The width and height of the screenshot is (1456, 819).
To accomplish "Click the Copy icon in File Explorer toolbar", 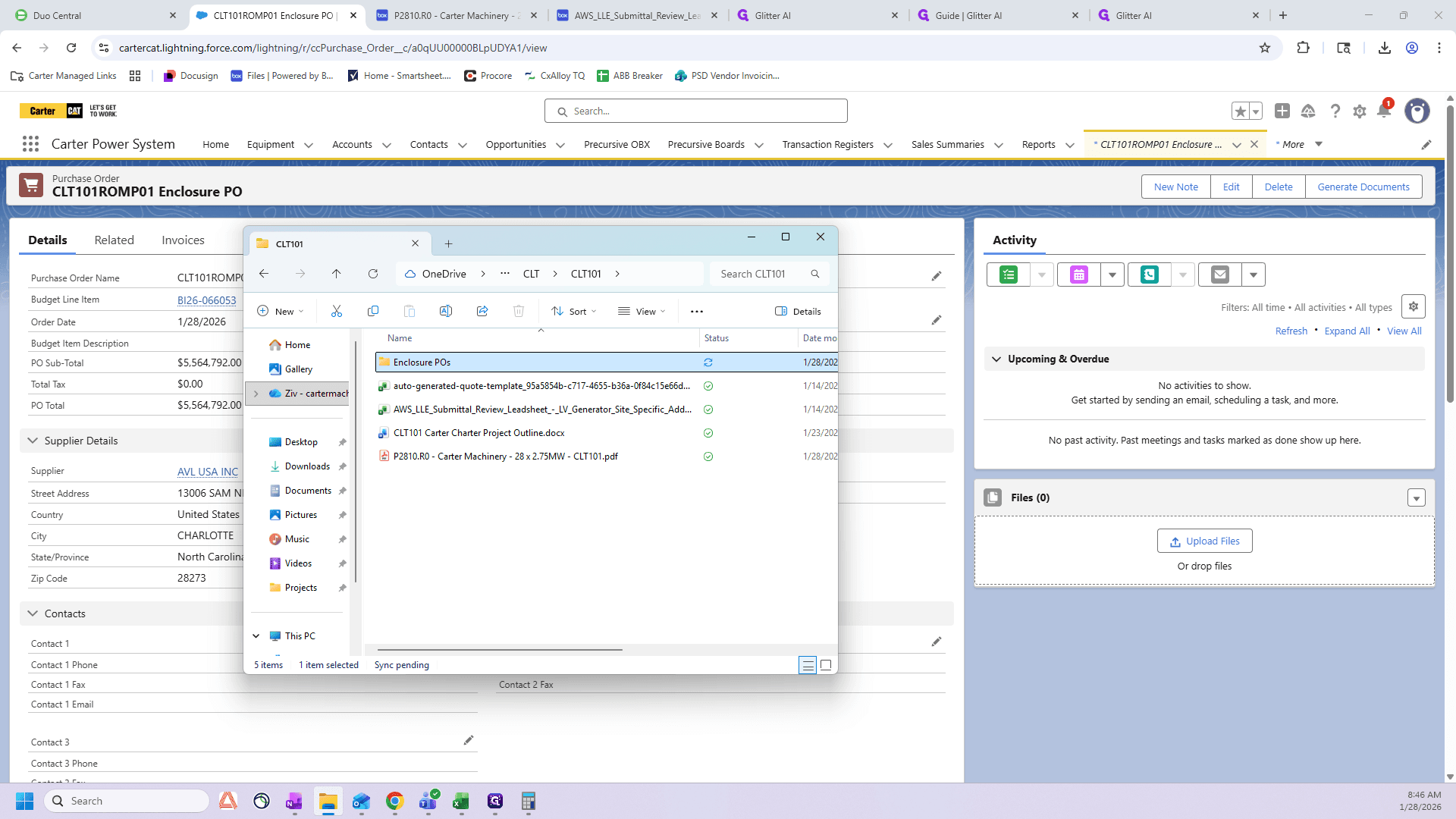I will (373, 311).
